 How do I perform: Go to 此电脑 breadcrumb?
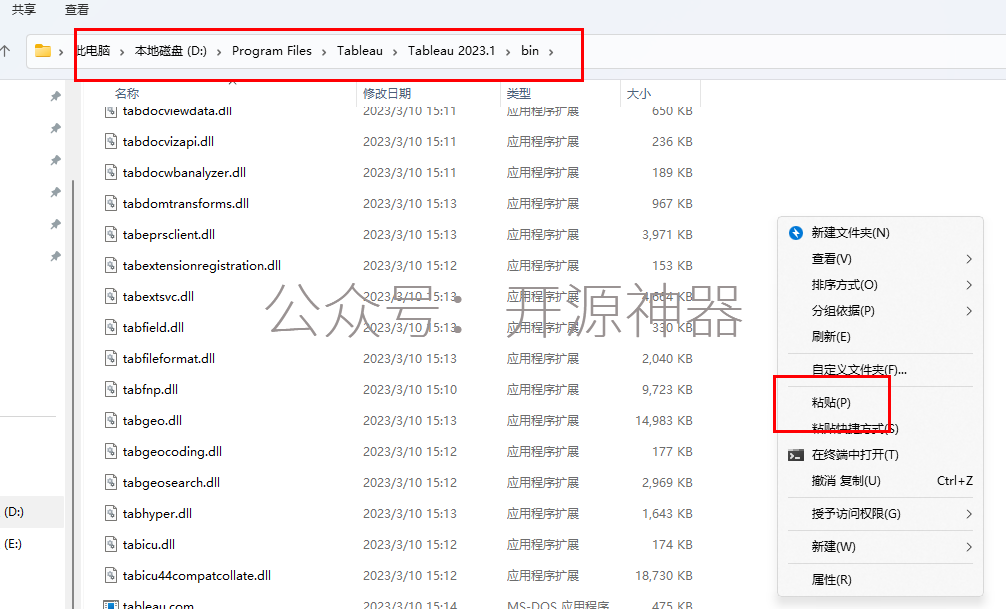[x=94, y=51]
